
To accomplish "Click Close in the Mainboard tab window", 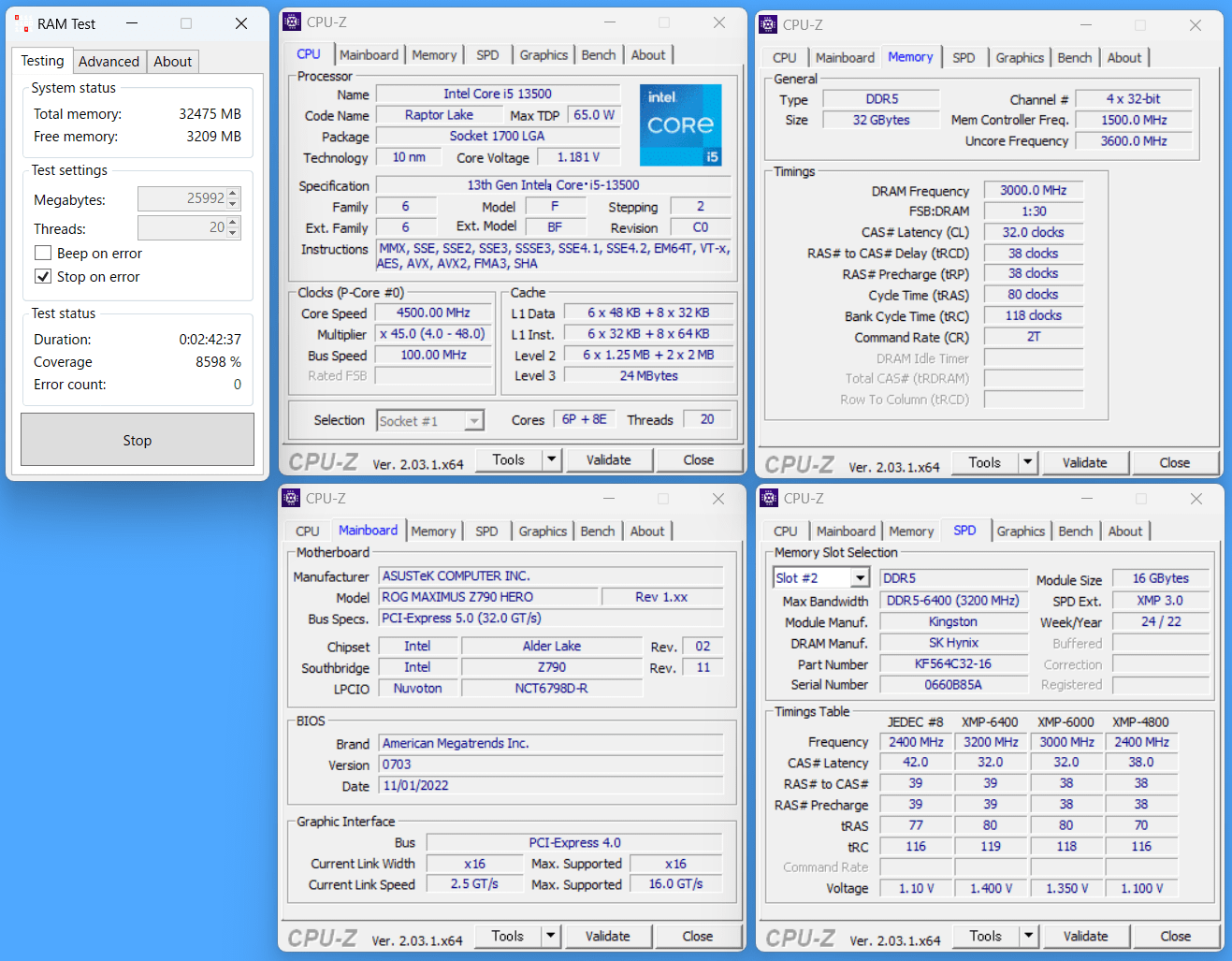I will (x=697, y=936).
